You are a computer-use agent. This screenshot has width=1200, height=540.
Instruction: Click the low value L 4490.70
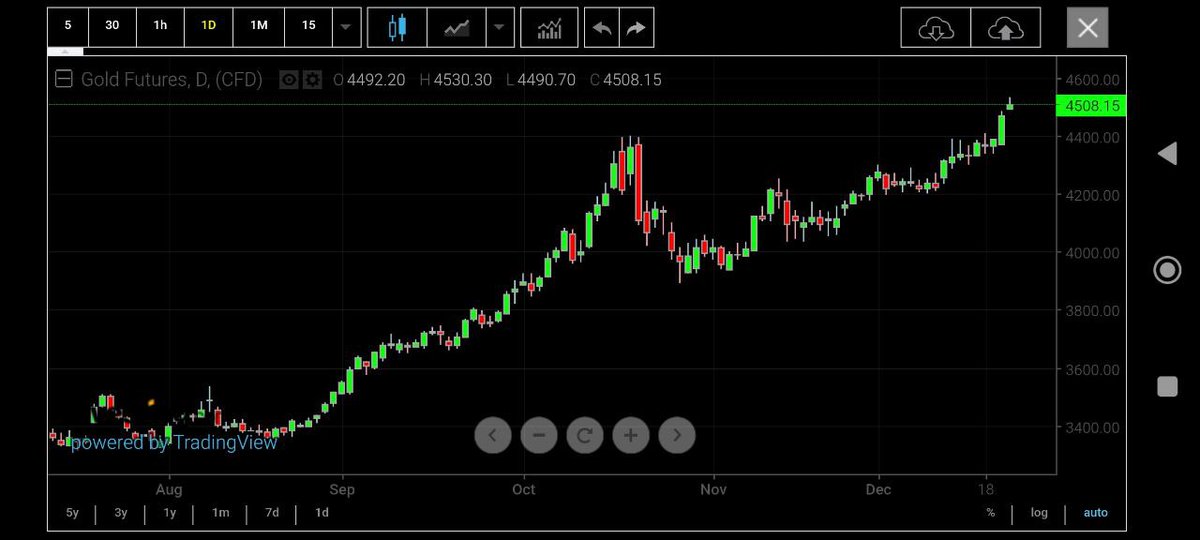(x=540, y=80)
